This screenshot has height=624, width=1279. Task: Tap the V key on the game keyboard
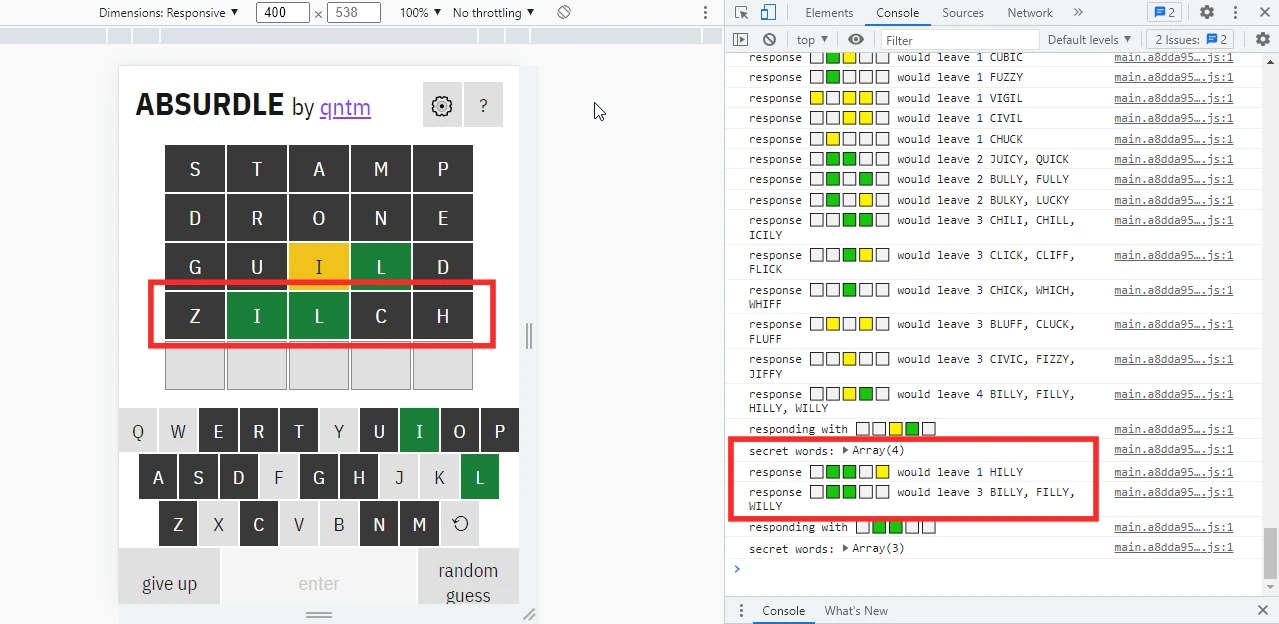tap(299, 524)
